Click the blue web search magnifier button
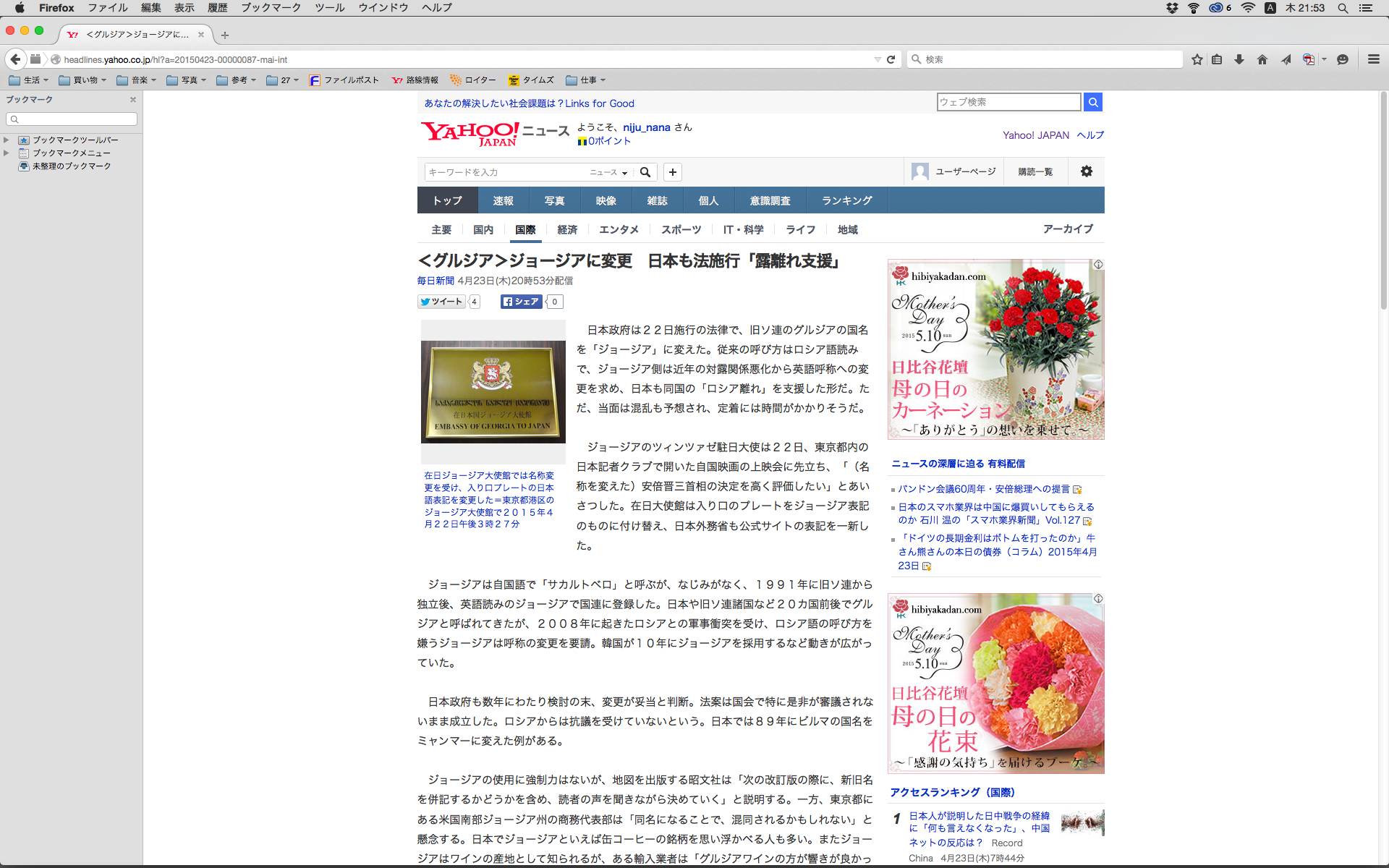The height and width of the screenshot is (868, 1389). 1093,102
